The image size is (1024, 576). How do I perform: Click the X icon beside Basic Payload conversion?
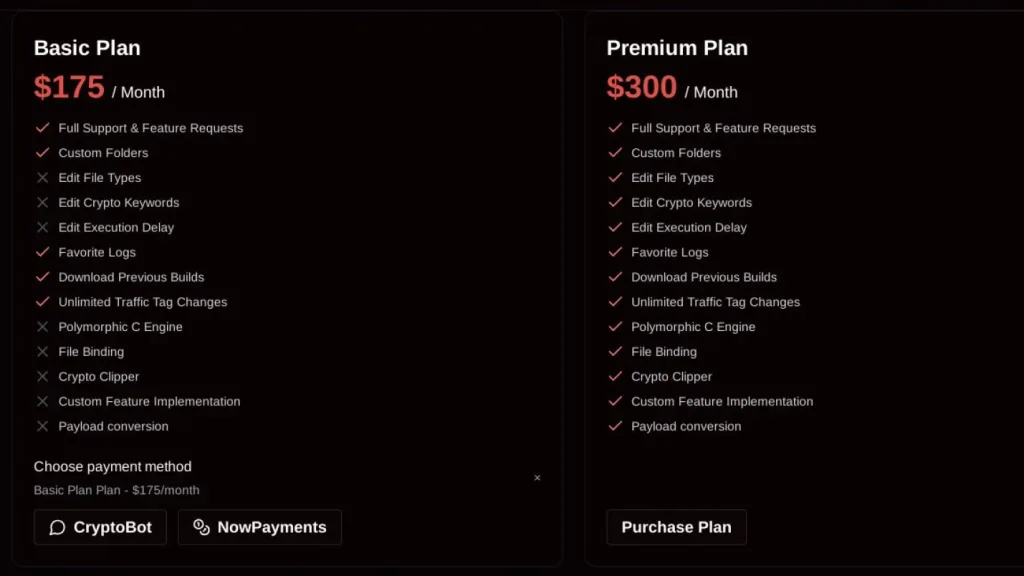point(43,426)
